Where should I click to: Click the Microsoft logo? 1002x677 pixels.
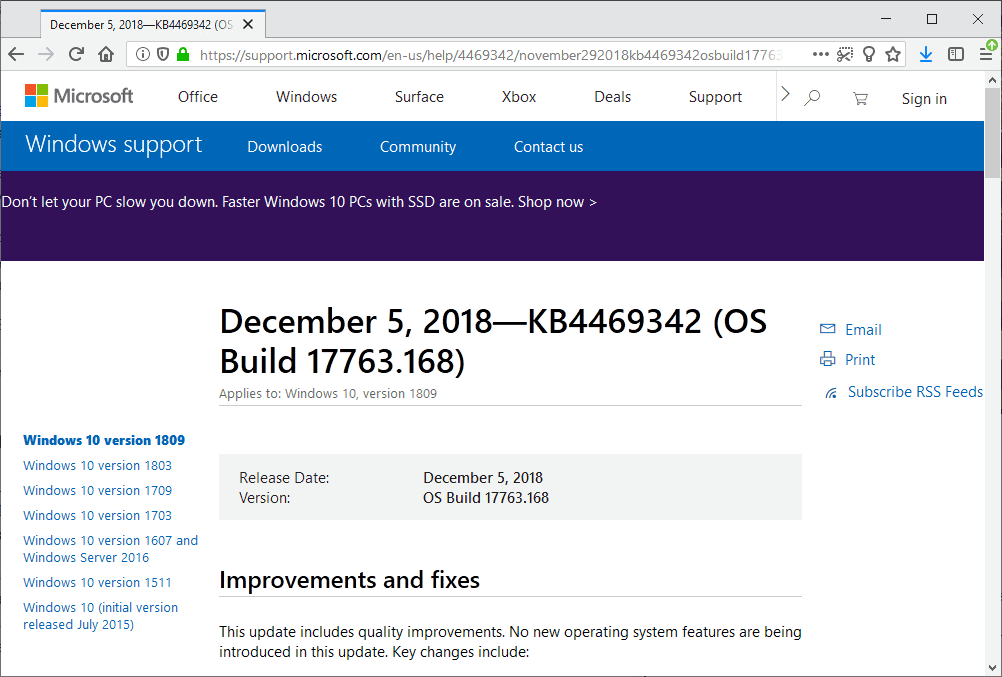[79, 96]
